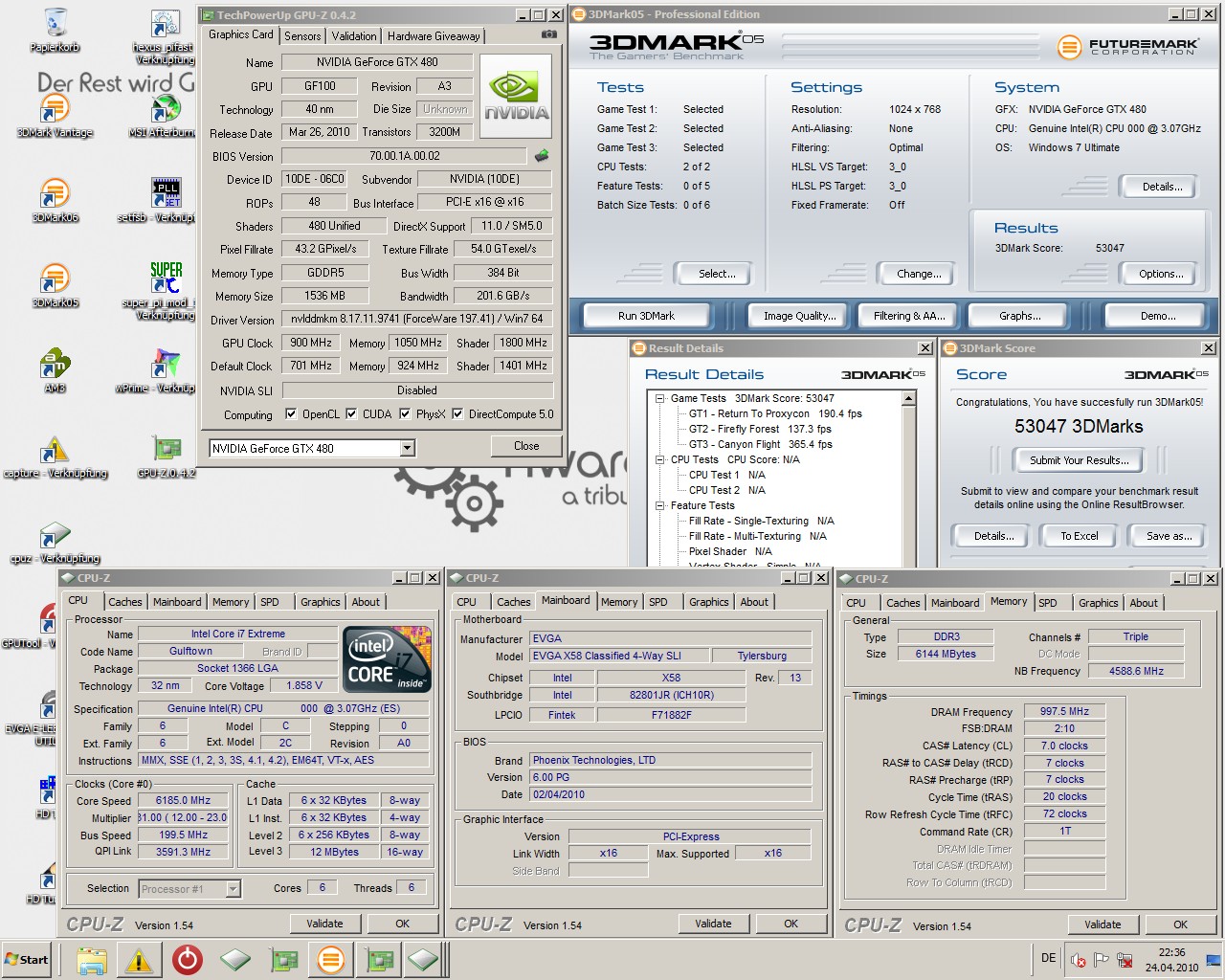Image resolution: width=1225 pixels, height=980 pixels.
Task: Toggle the DirectCompute 5.0 checkbox
Action: (x=457, y=414)
